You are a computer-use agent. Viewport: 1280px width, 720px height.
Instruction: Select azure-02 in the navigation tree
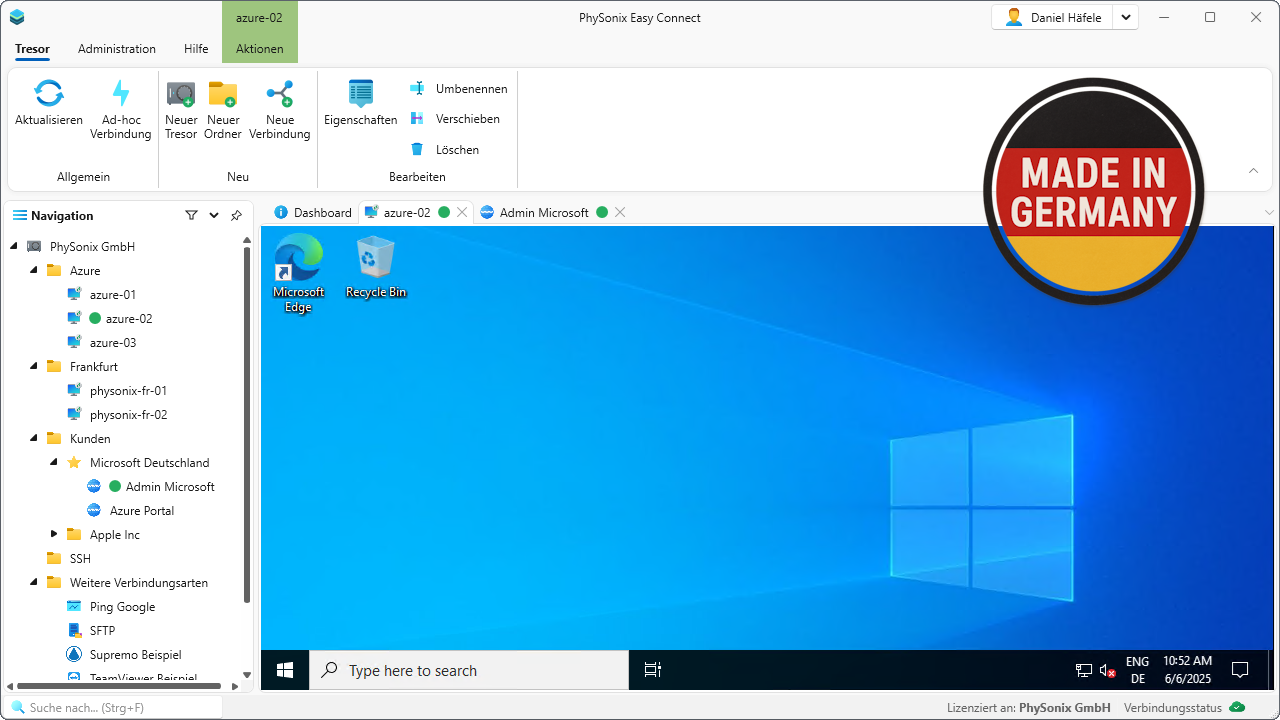129,319
